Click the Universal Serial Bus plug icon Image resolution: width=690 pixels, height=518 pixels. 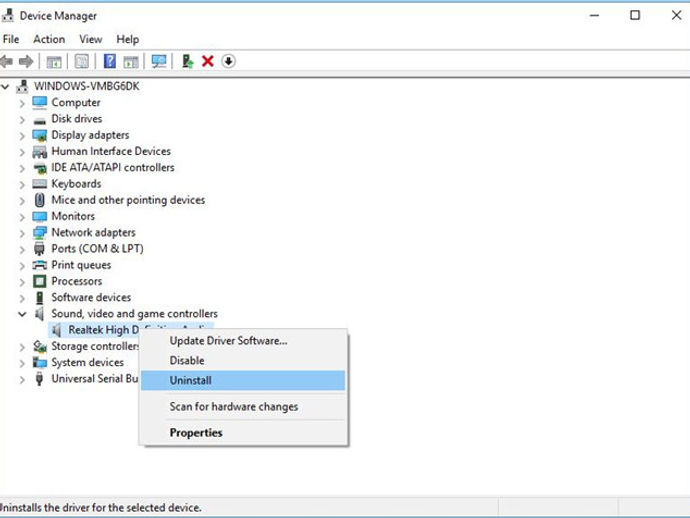(x=39, y=379)
